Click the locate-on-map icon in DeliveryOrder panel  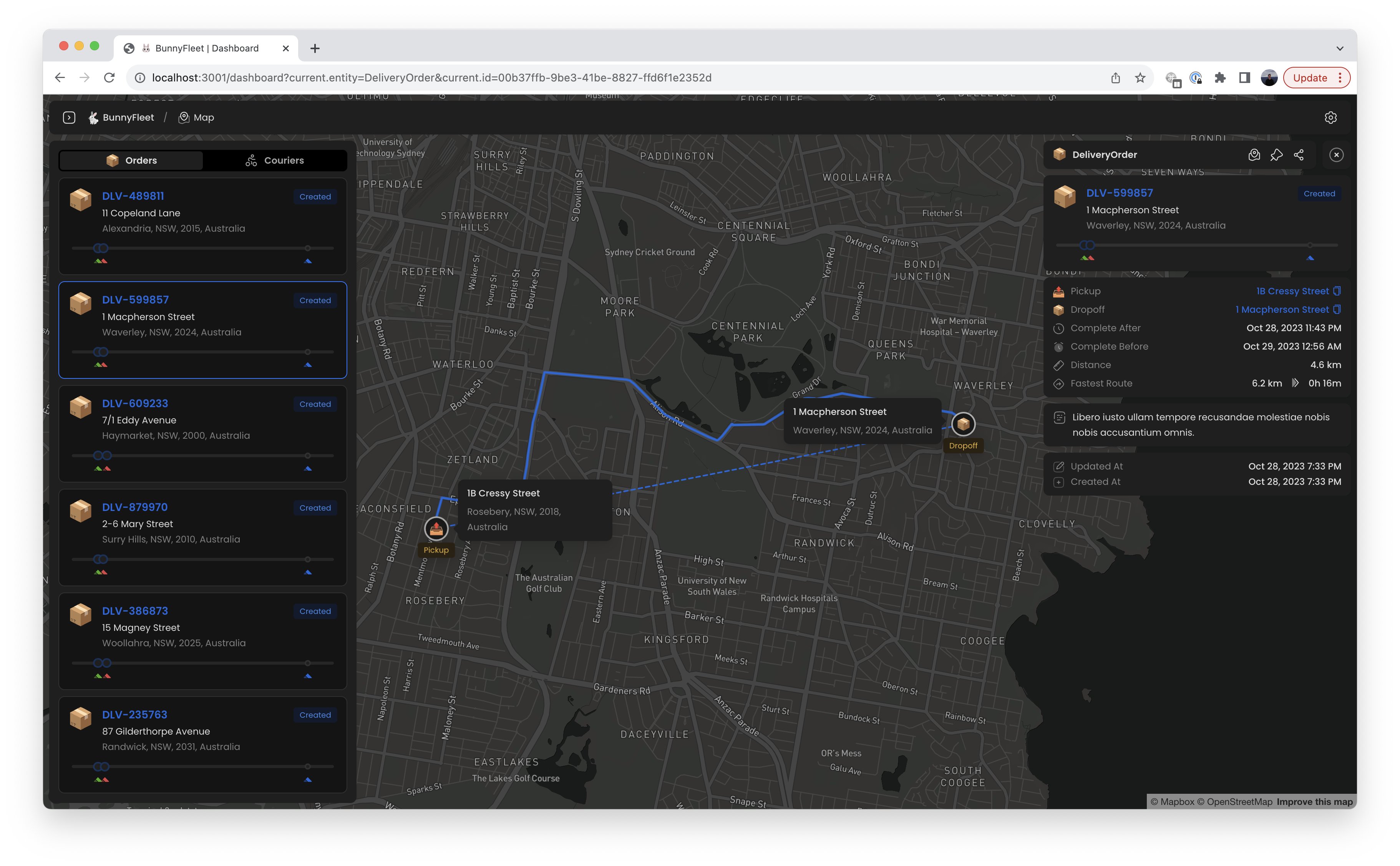click(1254, 154)
